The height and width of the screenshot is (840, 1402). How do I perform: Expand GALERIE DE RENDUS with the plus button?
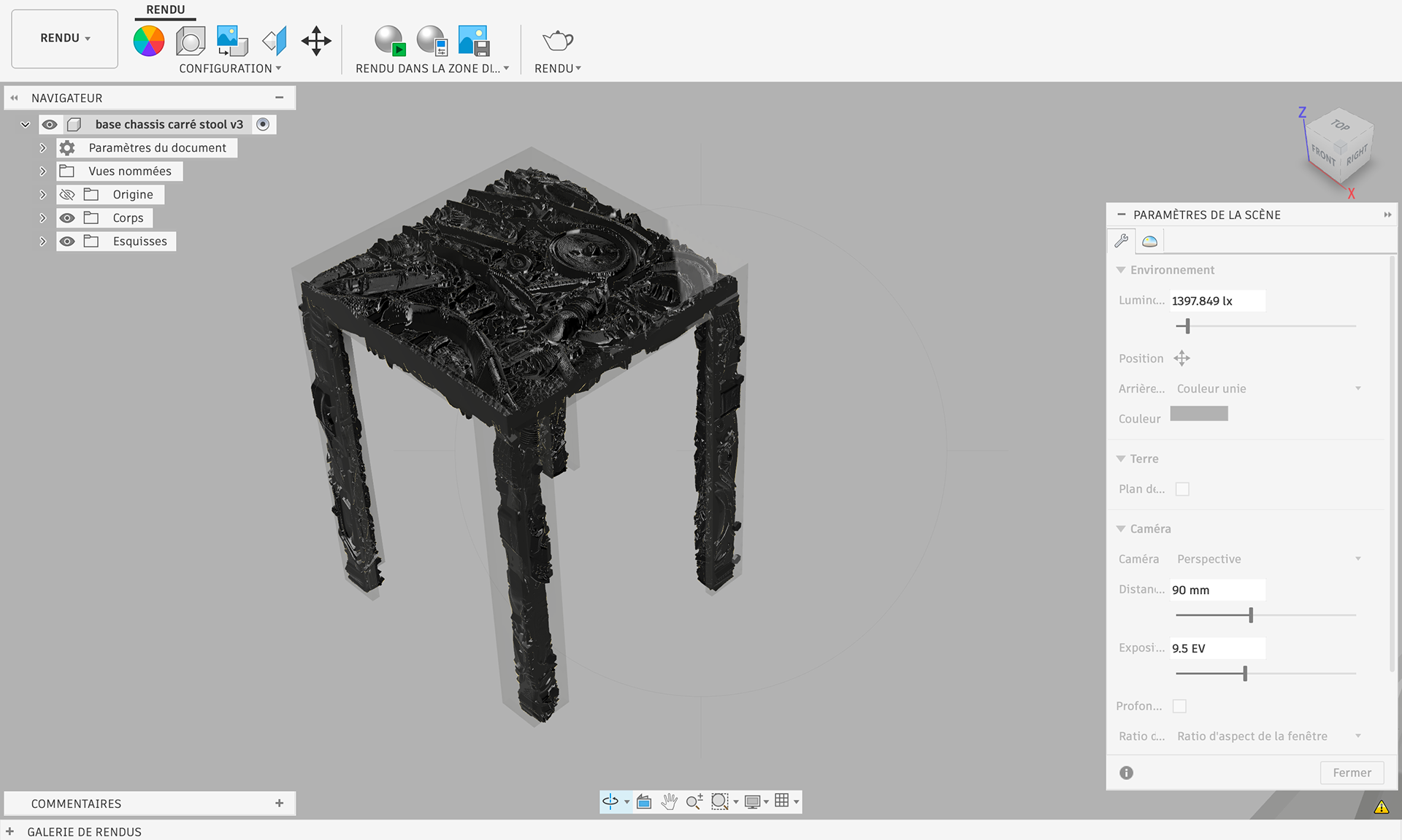pyautogui.click(x=9, y=832)
